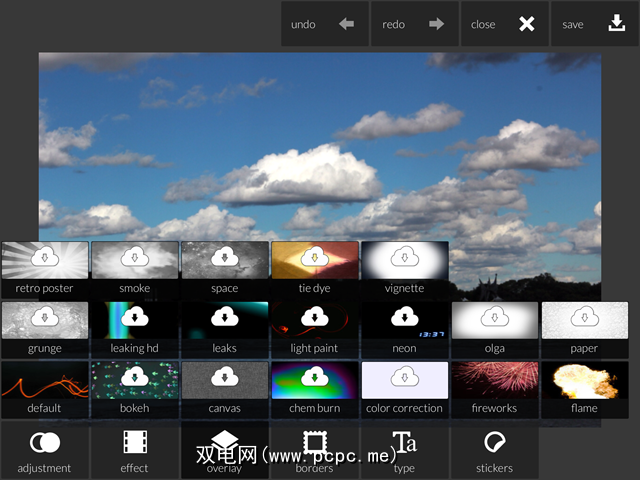Select the light paint overlay

314,327
